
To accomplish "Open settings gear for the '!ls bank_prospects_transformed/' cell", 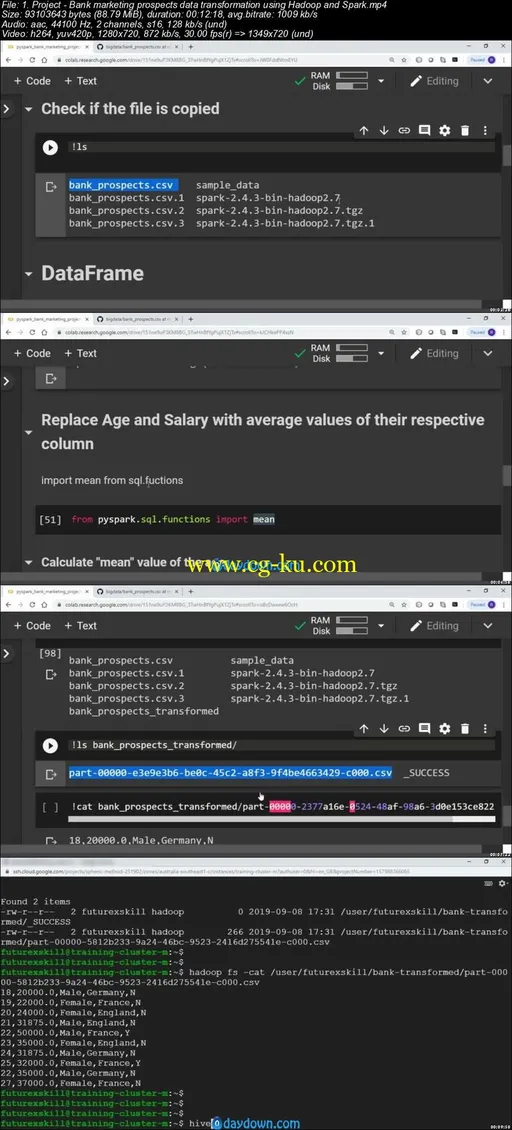I will pos(445,729).
